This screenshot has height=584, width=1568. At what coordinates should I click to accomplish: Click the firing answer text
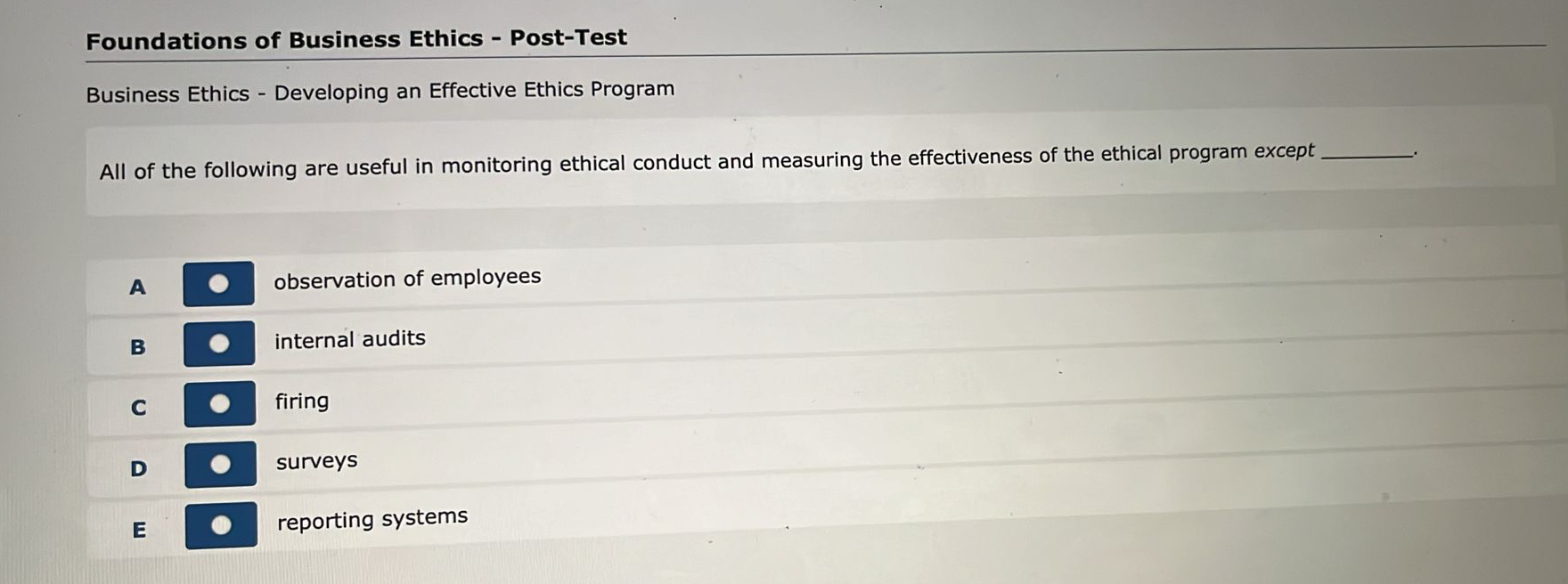[x=302, y=401]
